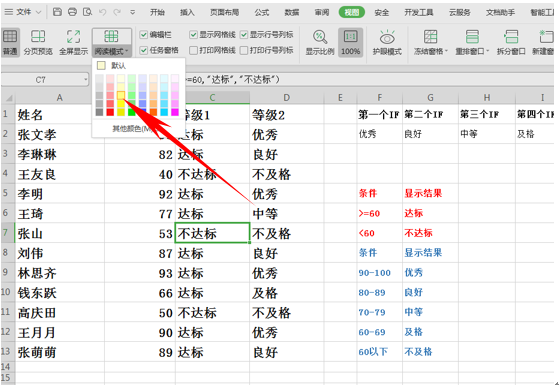
Task: Toggle the 任务窗格 task pane checkbox
Action: click(x=144, y=50)
